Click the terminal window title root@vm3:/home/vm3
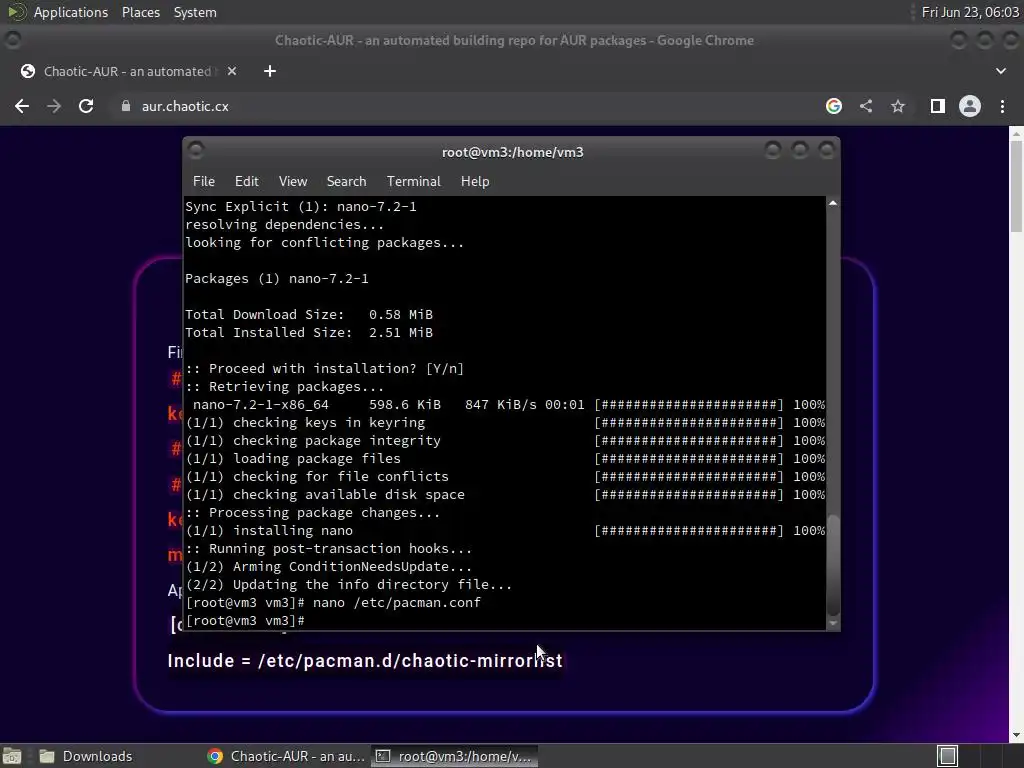Screen dimensions: 1024x768 pos(513,152)
